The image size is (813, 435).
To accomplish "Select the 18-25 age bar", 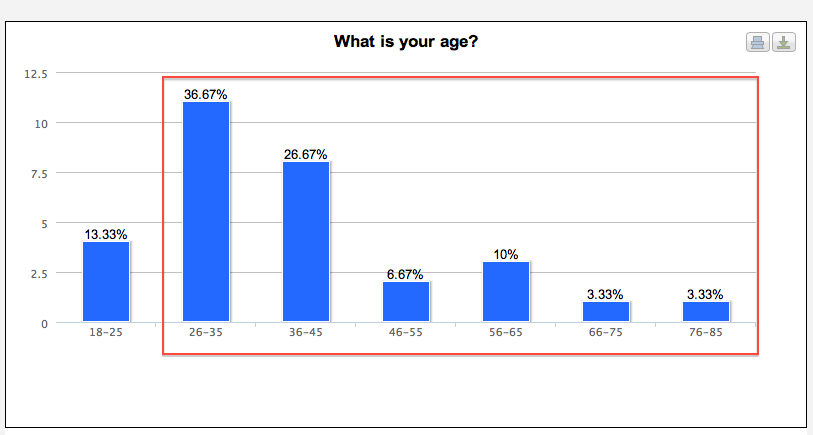I will point(106,282).
